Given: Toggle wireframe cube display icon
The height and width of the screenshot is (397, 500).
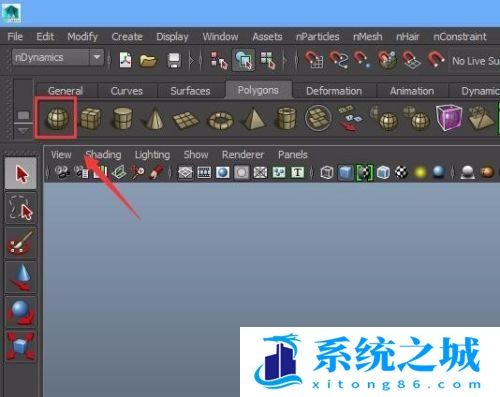Looking at the screenshot, I should [x=327, y=172].
